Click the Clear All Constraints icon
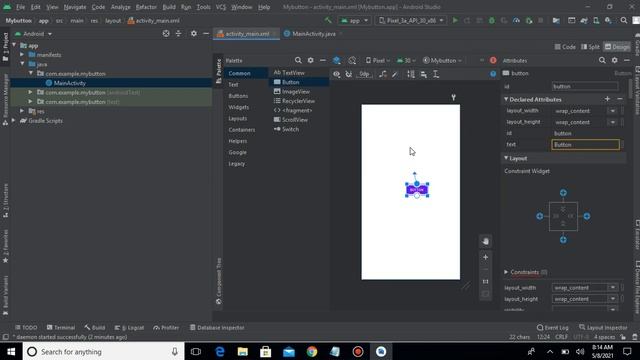The image size is (640, 360). (x=382, y=74)
